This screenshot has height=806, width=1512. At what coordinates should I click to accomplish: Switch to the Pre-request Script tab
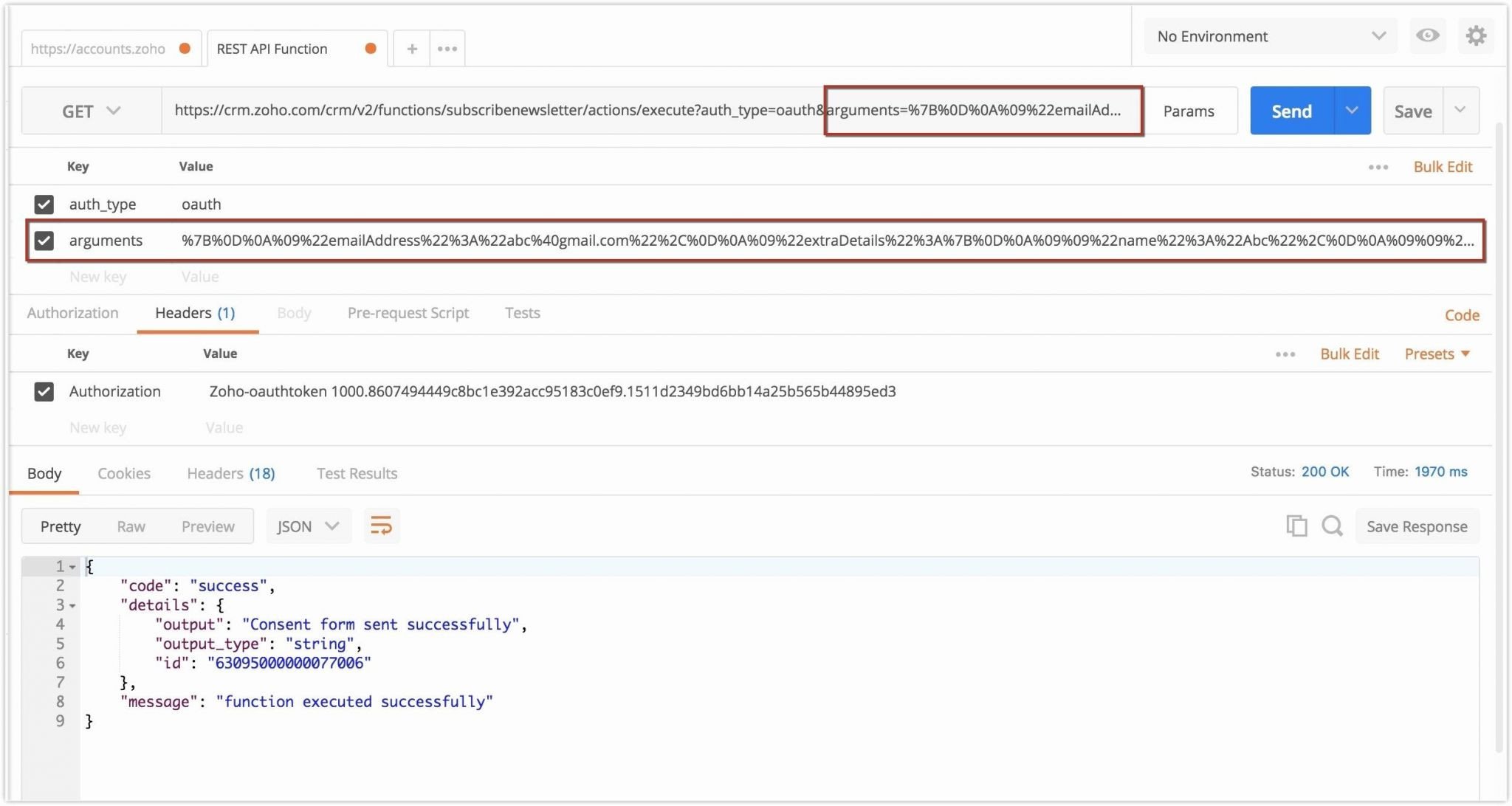[406, 312]
